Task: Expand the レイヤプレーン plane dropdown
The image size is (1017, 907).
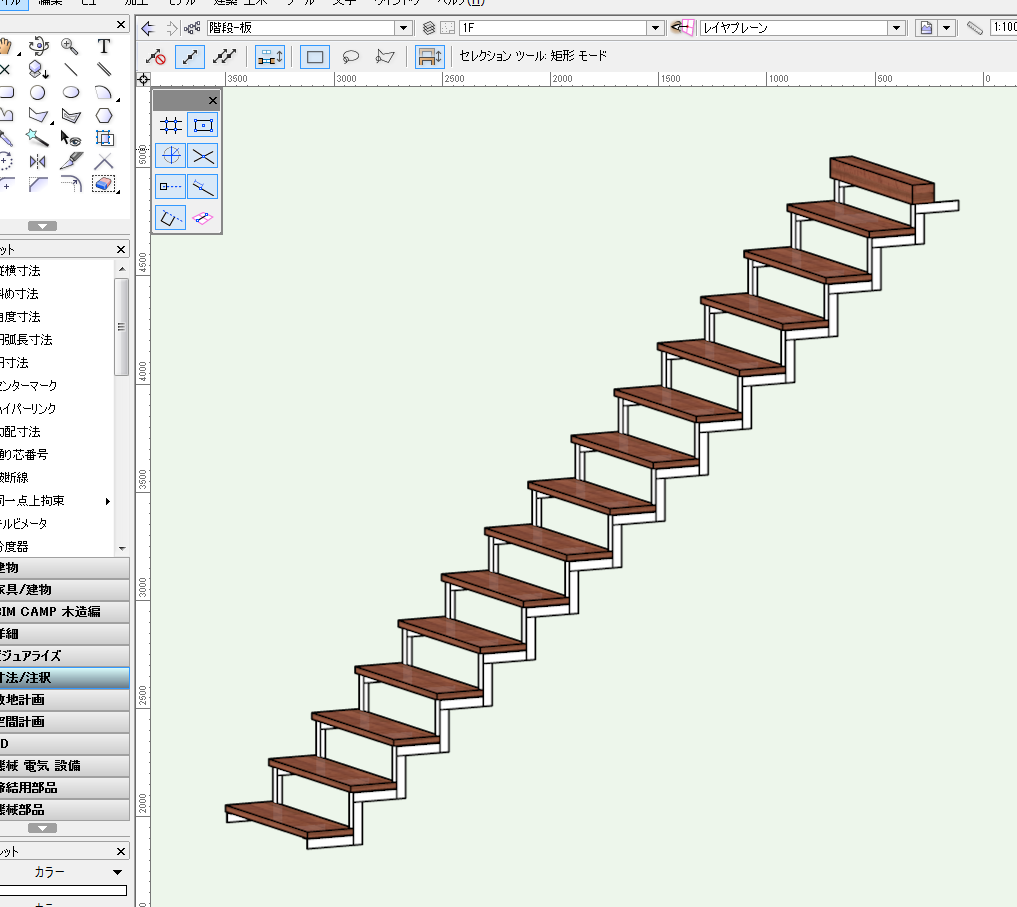Action: point(896,28)
